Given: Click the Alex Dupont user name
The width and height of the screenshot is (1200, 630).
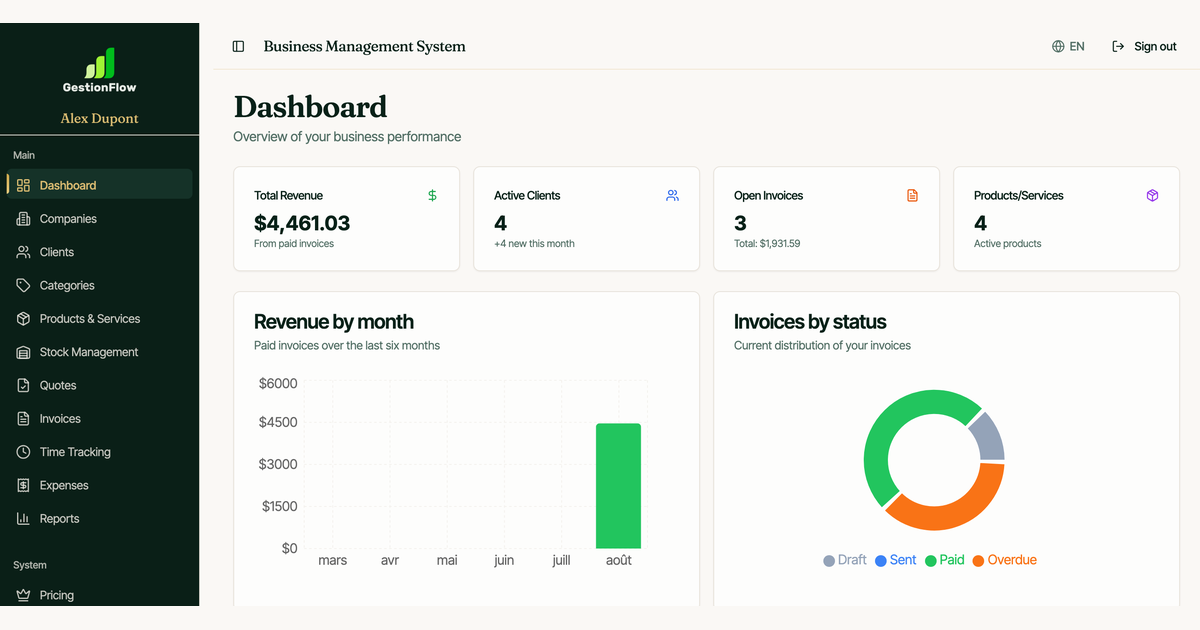Looking at the screenshot, I should click(100, 118).
